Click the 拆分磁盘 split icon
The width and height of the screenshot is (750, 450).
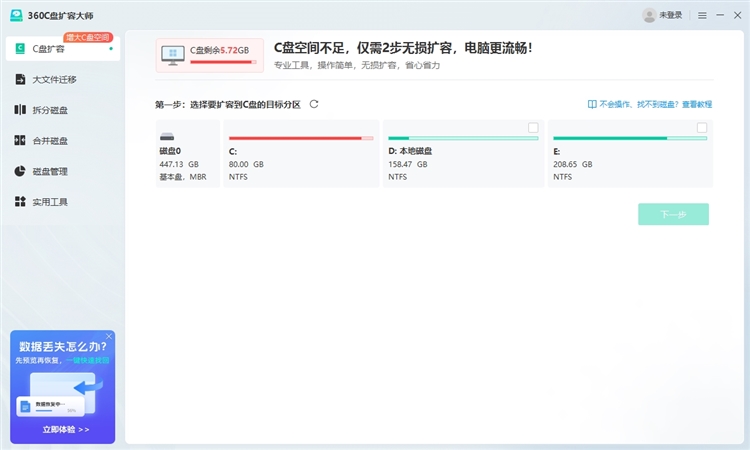tap(20, 110)
